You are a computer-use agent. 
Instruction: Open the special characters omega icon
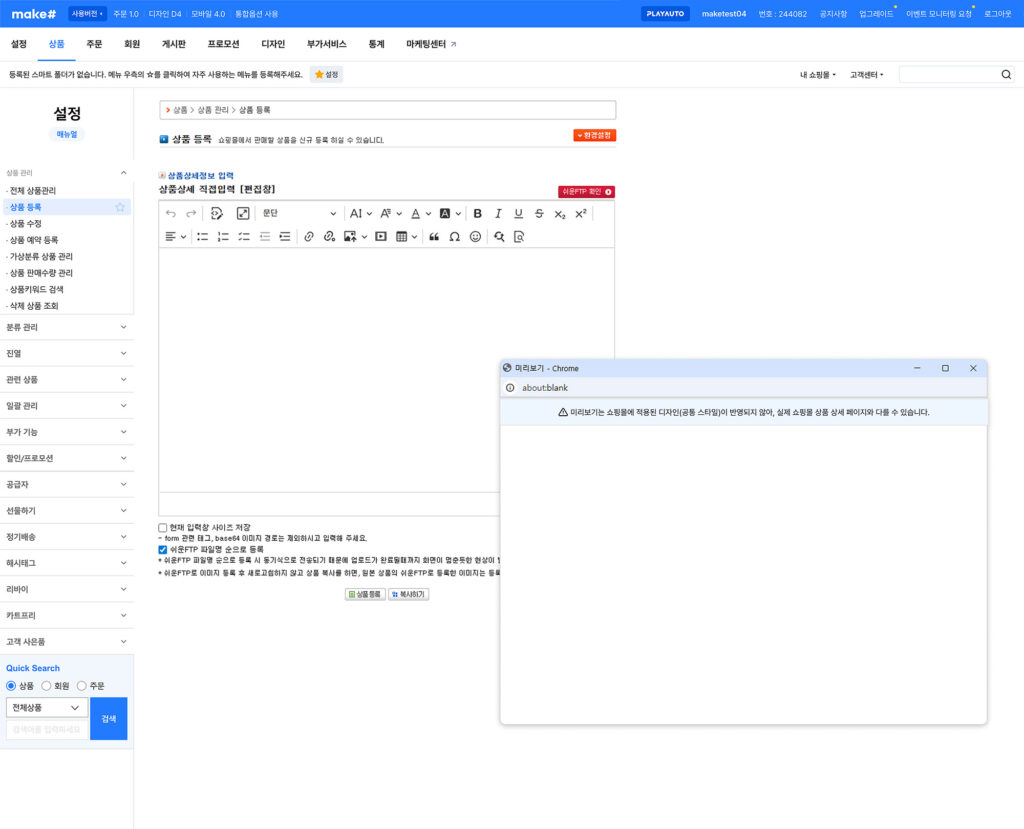point(454,237)
